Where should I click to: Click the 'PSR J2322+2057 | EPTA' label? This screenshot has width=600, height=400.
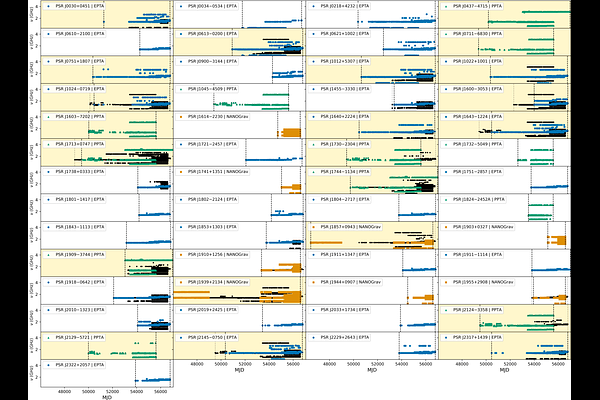point(80,365)
